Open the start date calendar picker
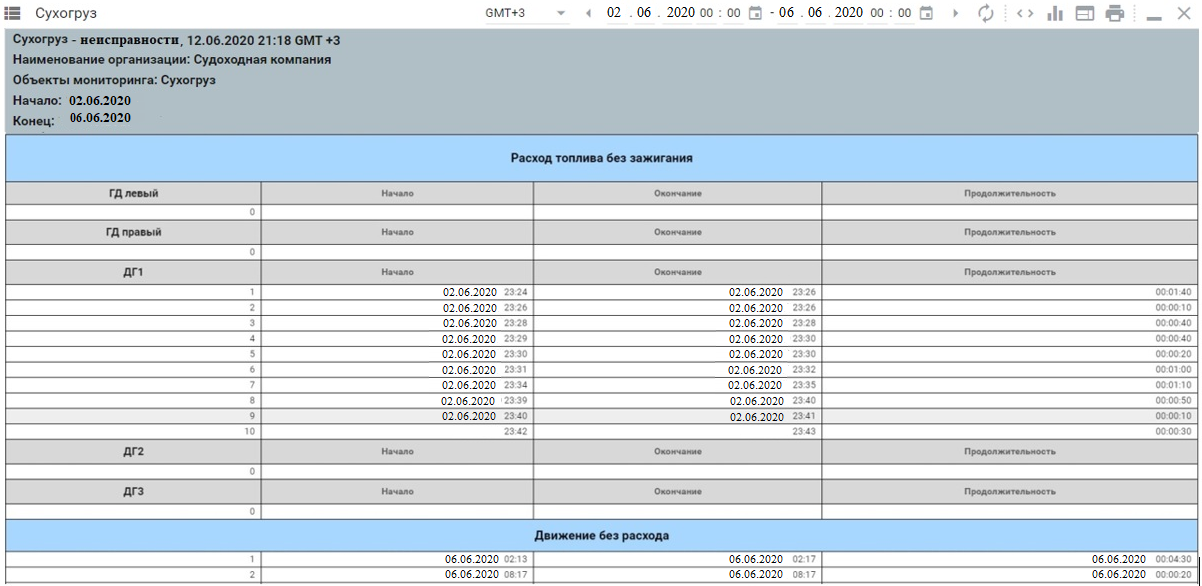 tap(755, 13)
